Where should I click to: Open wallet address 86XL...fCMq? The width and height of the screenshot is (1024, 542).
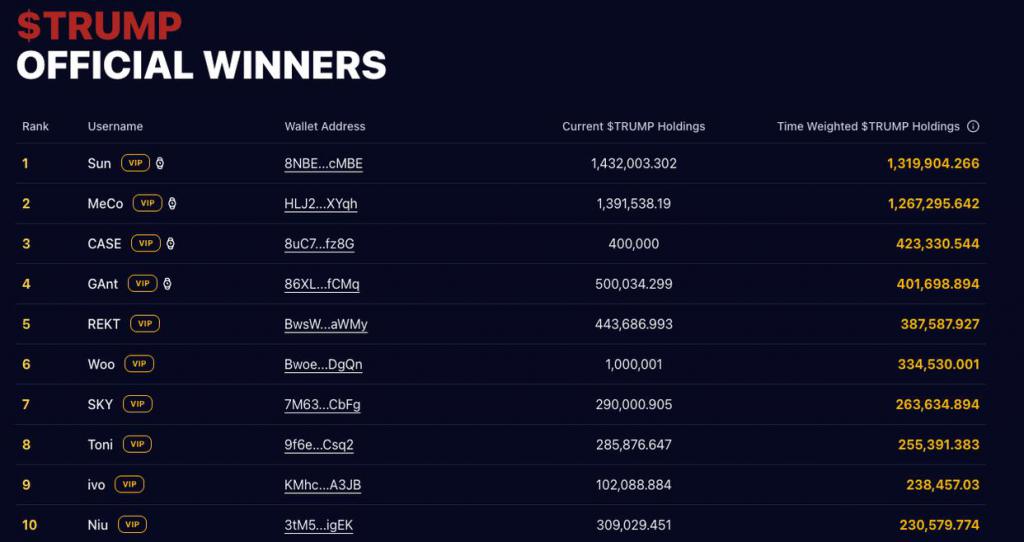coord(321,284)
